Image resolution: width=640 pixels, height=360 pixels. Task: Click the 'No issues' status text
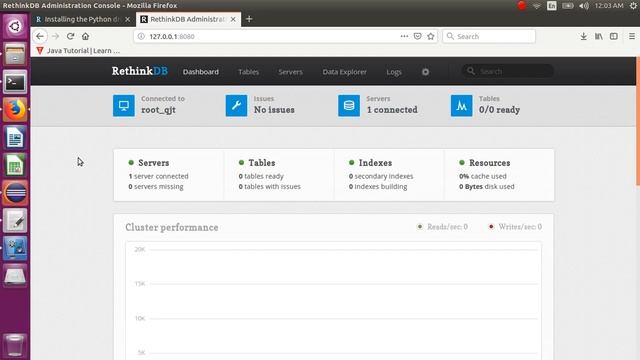[x=274, y=110]
